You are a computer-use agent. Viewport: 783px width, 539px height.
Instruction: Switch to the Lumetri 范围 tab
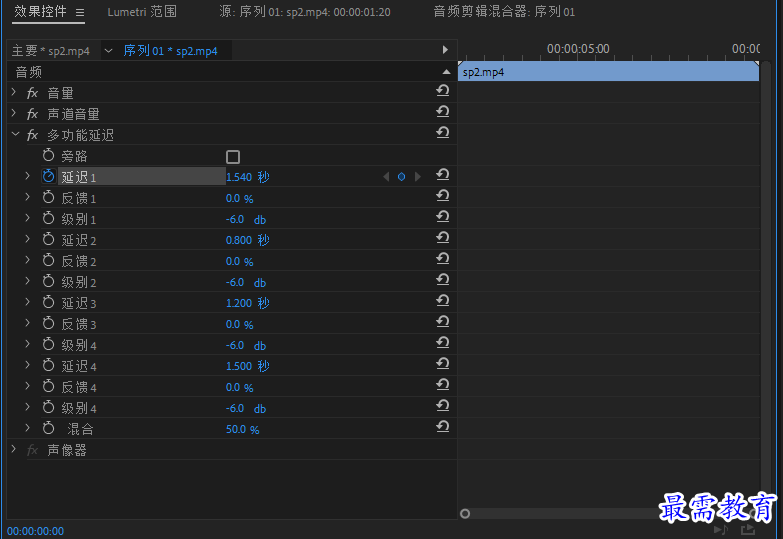(142, 12)
